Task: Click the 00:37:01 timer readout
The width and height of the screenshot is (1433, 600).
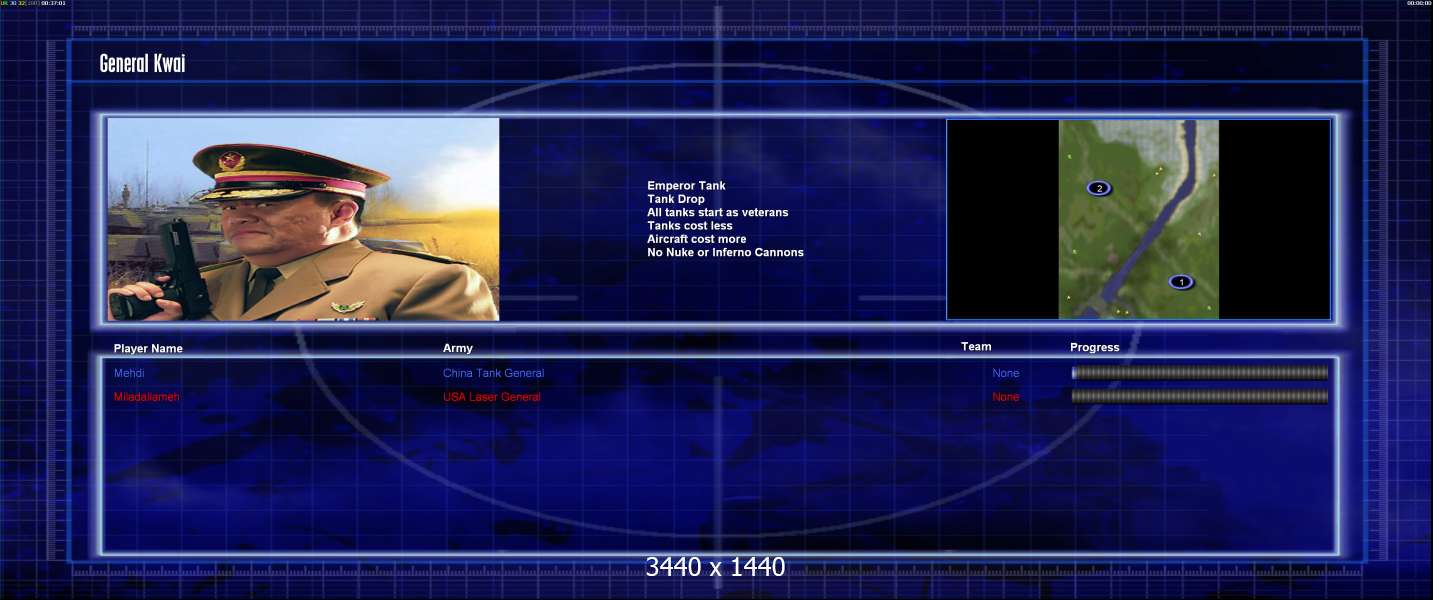Action: click(54, 3)
